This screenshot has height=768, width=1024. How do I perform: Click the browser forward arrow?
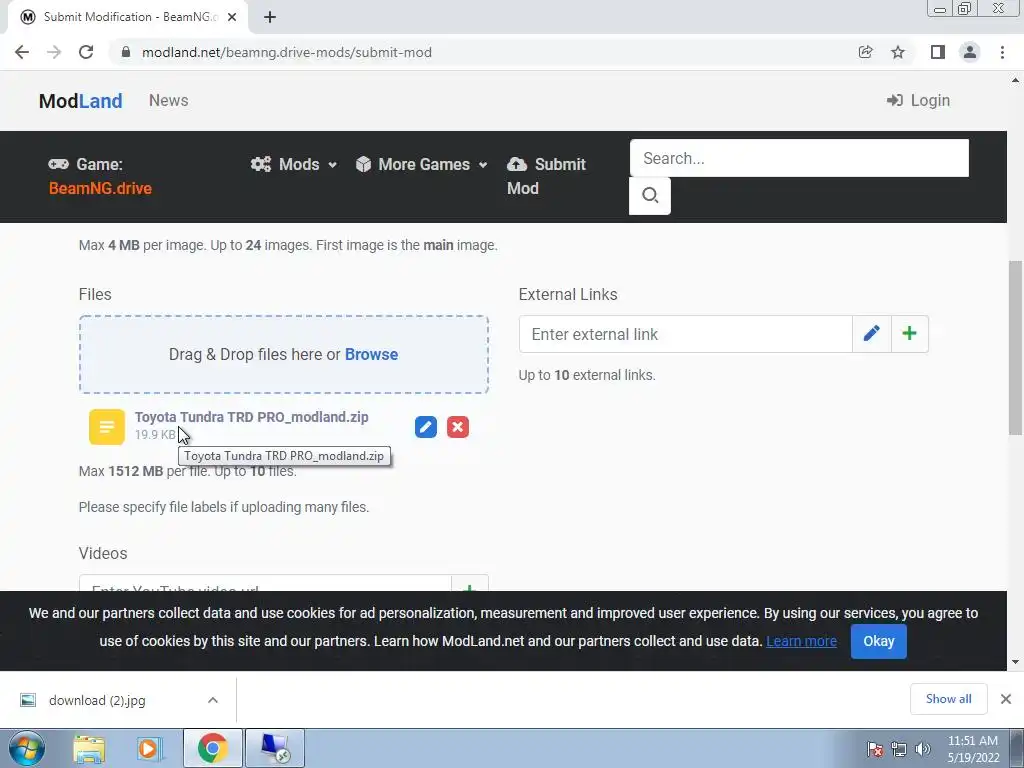(54, 52)
